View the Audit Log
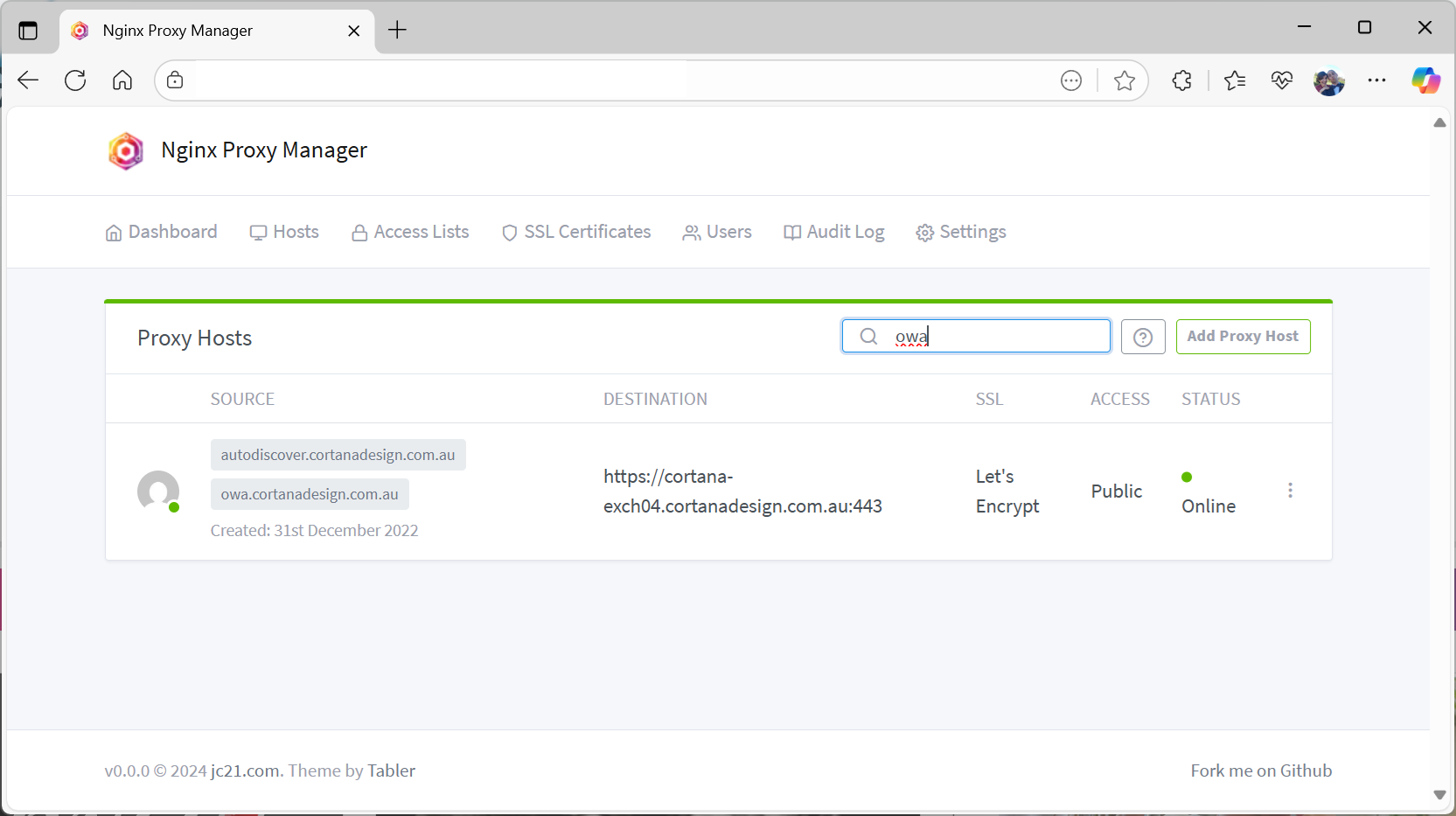 834,232
